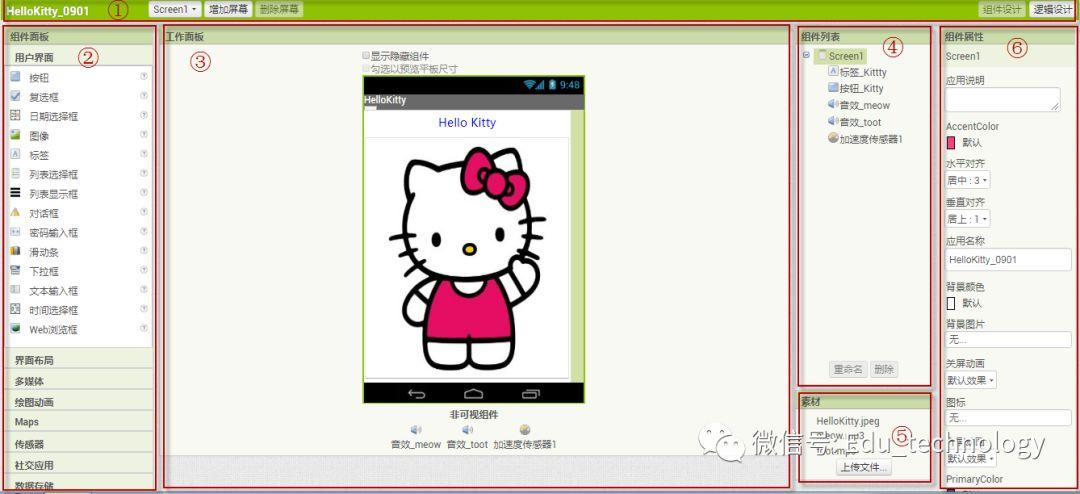Image resolution: width=1080 pixels, height=494 pixels.
Task: Select 音效_toot in component tree
Action: pyautogui.click(x=855, y=122)
